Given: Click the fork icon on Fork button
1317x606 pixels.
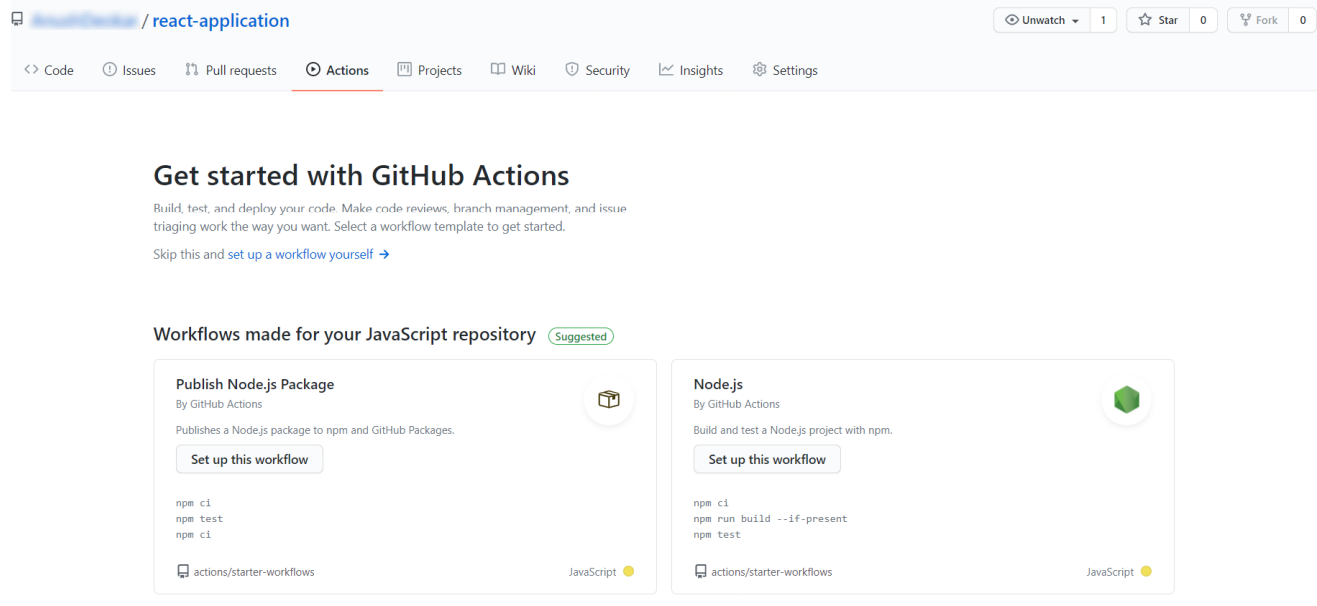Looking at the screenshot, I should tap(1245, 20).
